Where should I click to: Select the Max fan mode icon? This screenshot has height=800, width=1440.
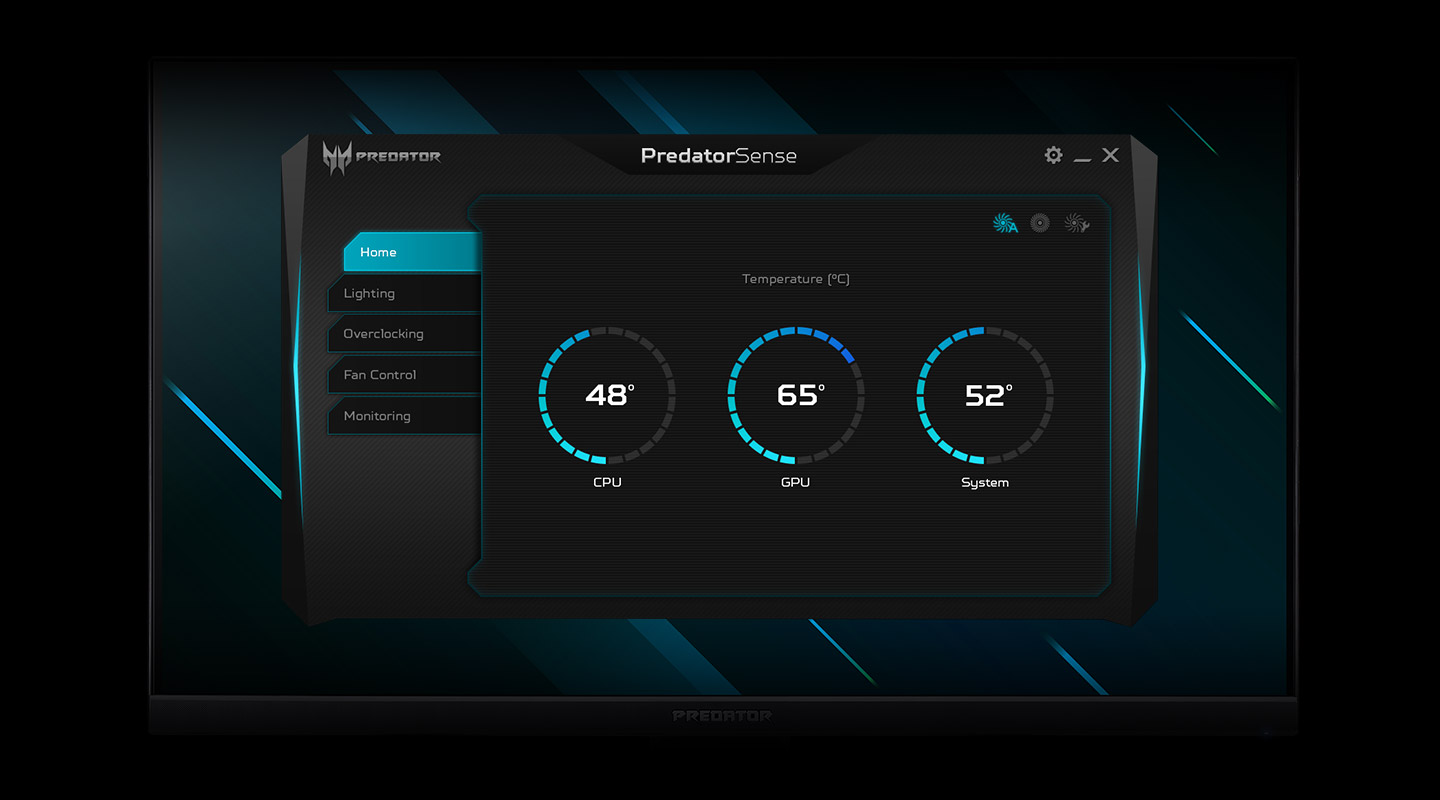coord(1040,224)
